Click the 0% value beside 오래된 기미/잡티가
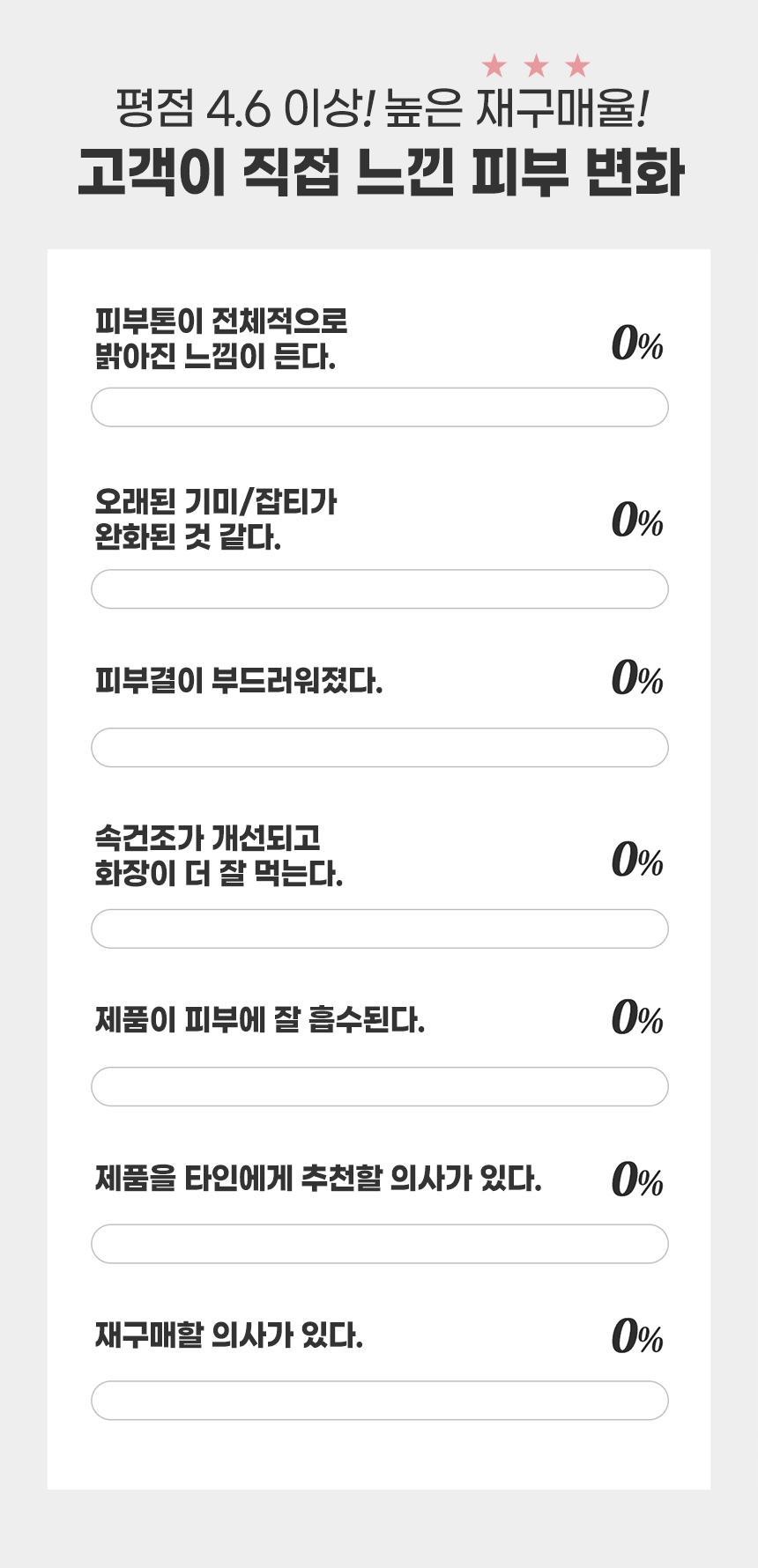758x1568 pixels. tap(637, 520)
